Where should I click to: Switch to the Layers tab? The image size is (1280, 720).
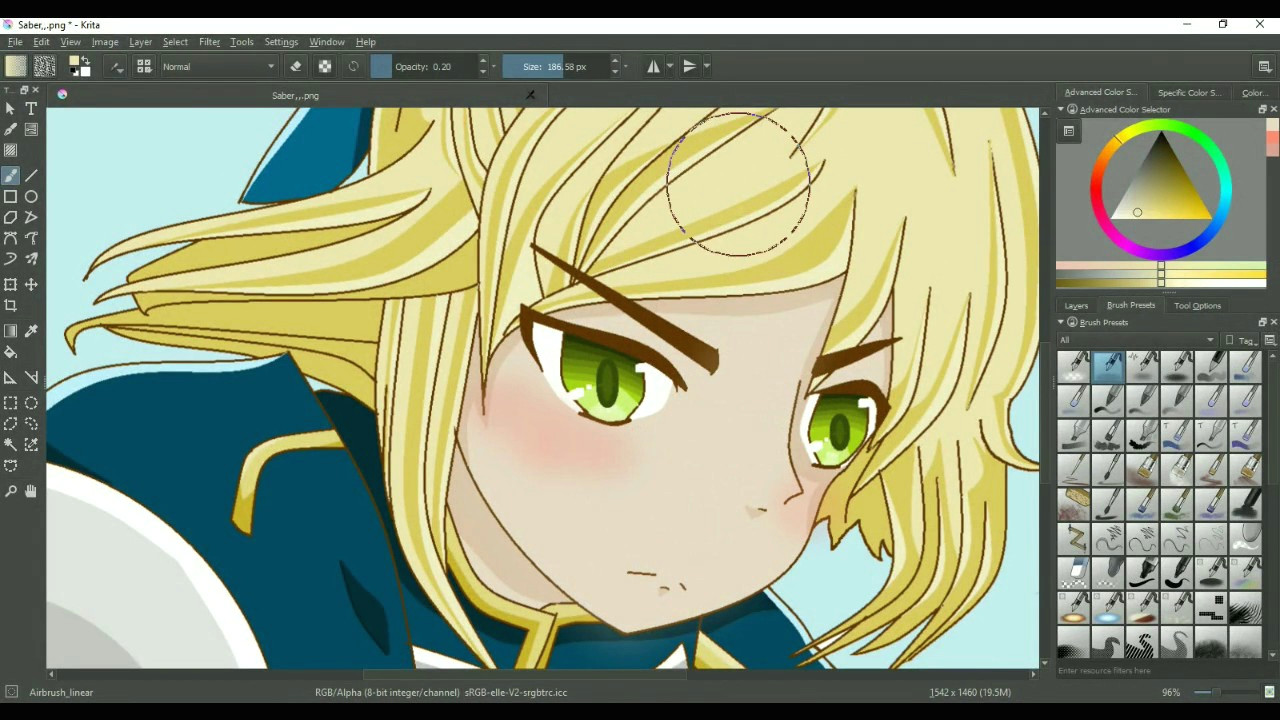[x=1076, y=305]
